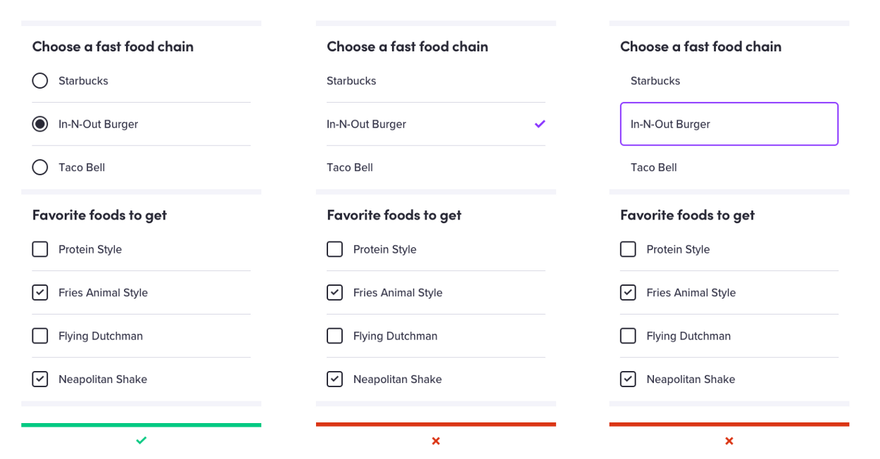Check Flying Dutchman in the left panel

coord(40,336)
